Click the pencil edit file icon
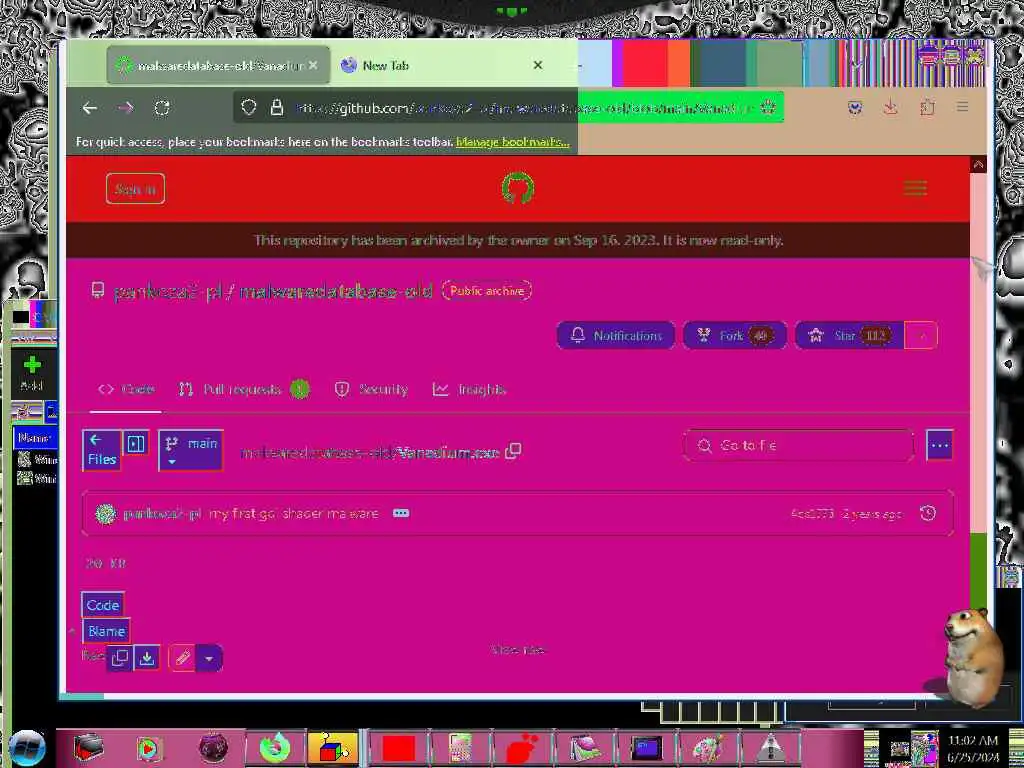 tap(182, 658)
